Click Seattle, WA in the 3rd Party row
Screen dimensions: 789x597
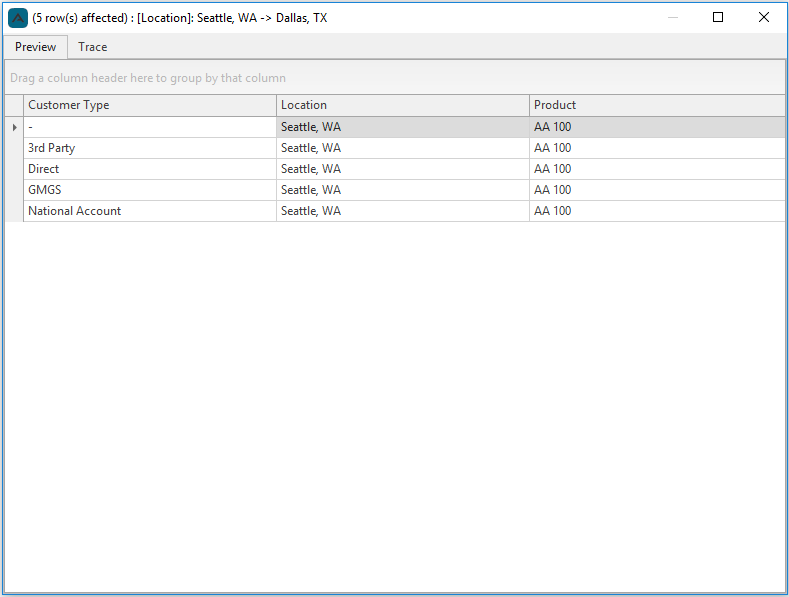click(403, 148)
